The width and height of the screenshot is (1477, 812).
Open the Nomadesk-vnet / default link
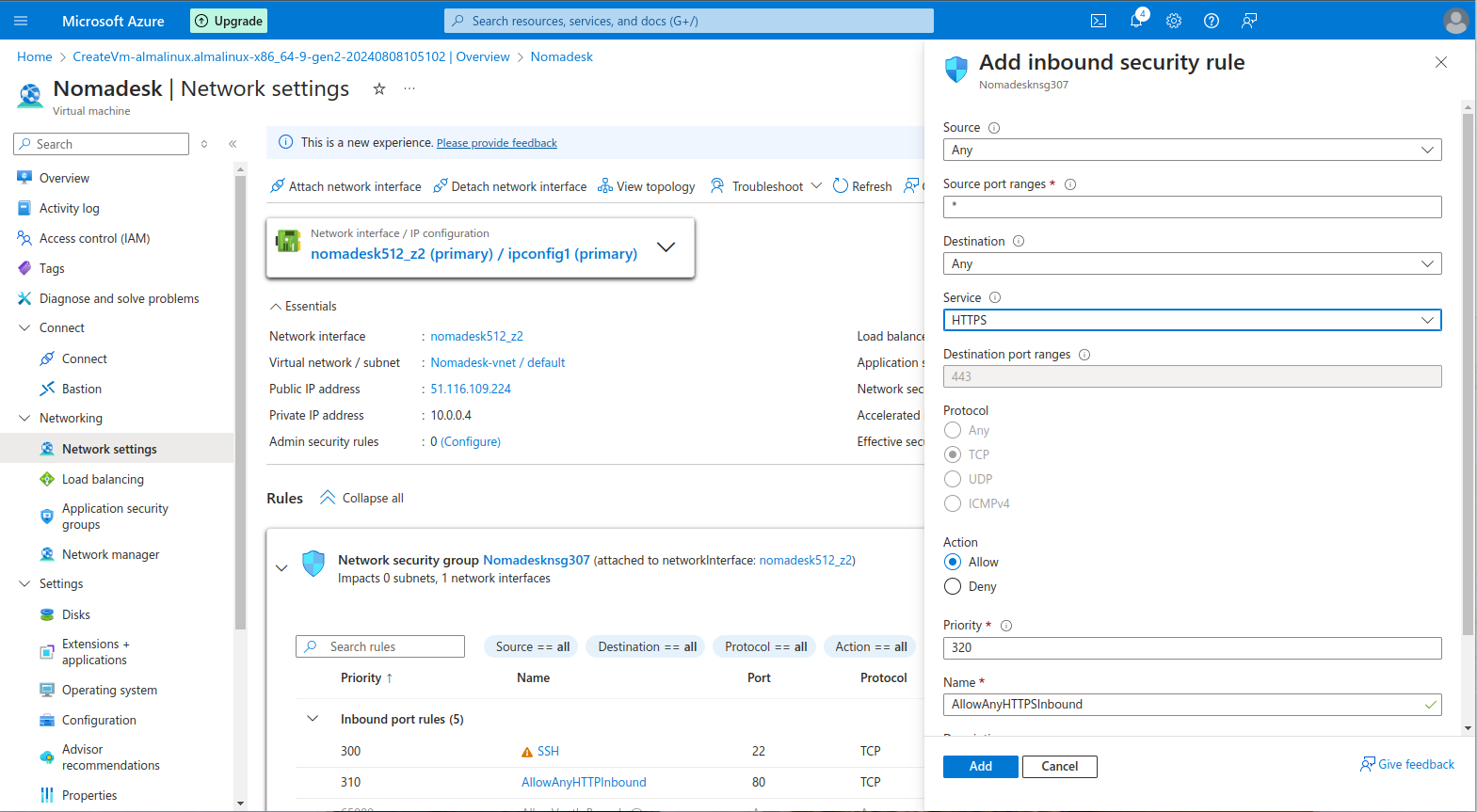[498, 362]
